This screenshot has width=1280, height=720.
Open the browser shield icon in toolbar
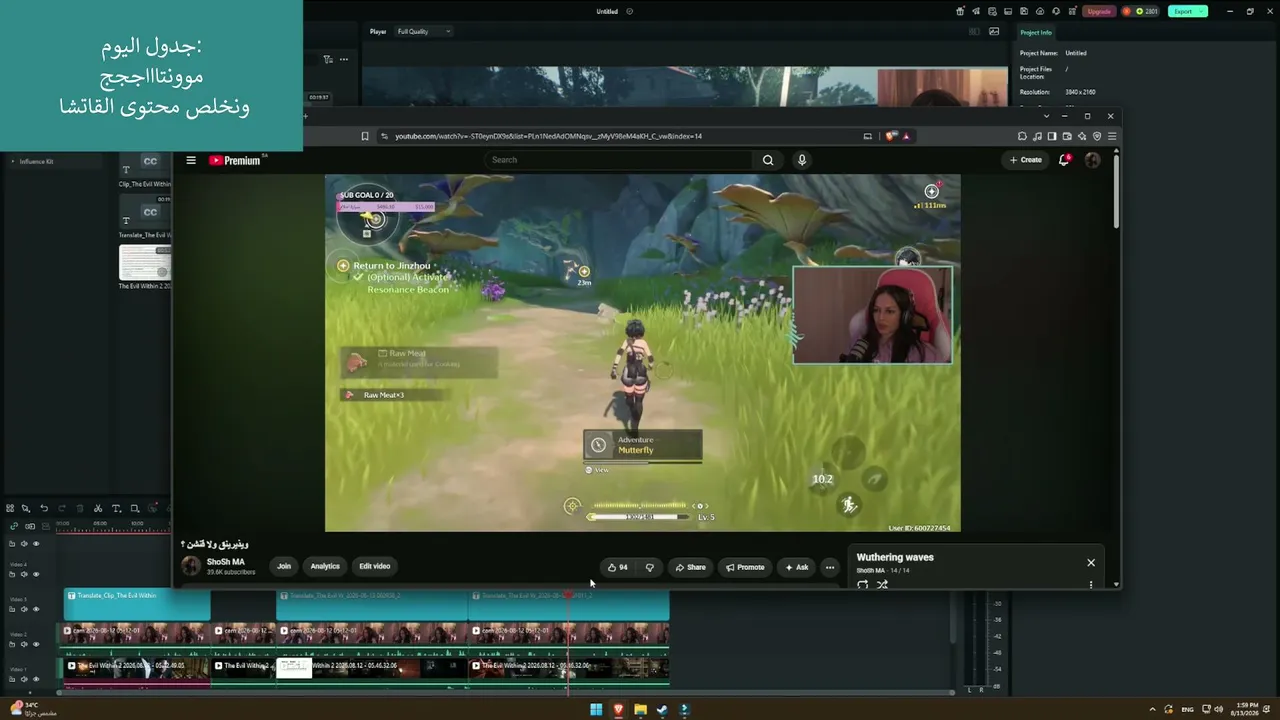click(1097, 136)
